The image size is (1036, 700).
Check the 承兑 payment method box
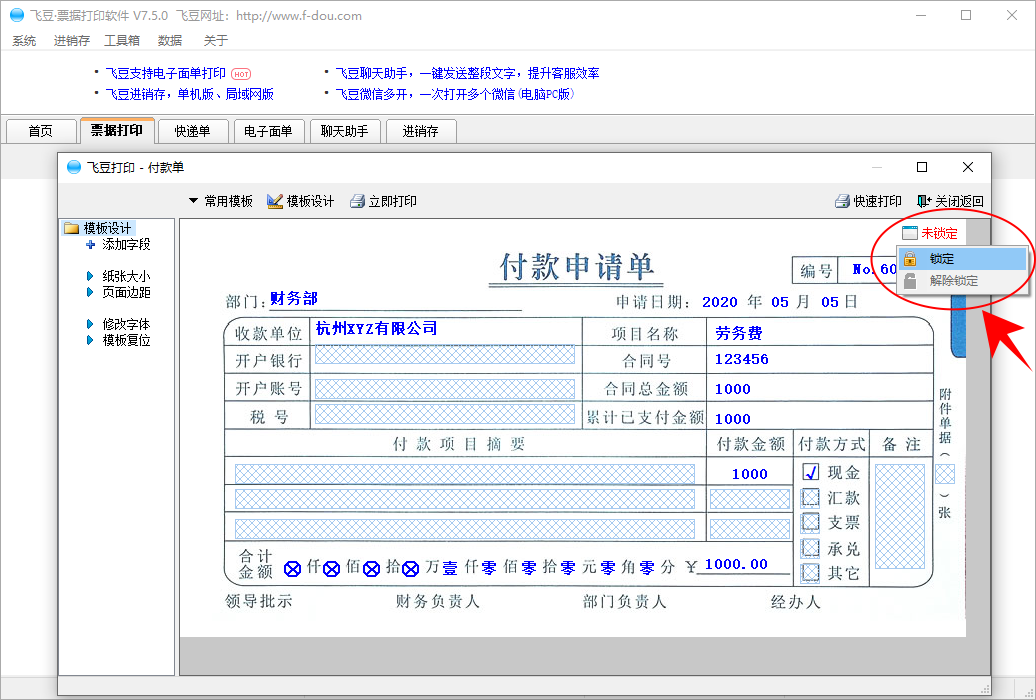(x=811, y=548)
